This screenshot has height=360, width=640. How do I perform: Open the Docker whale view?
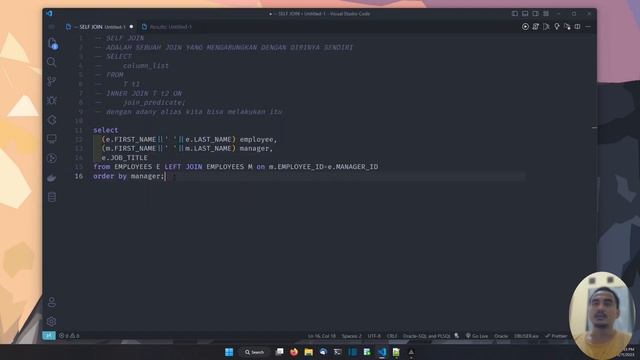click(x=51, y=178)
